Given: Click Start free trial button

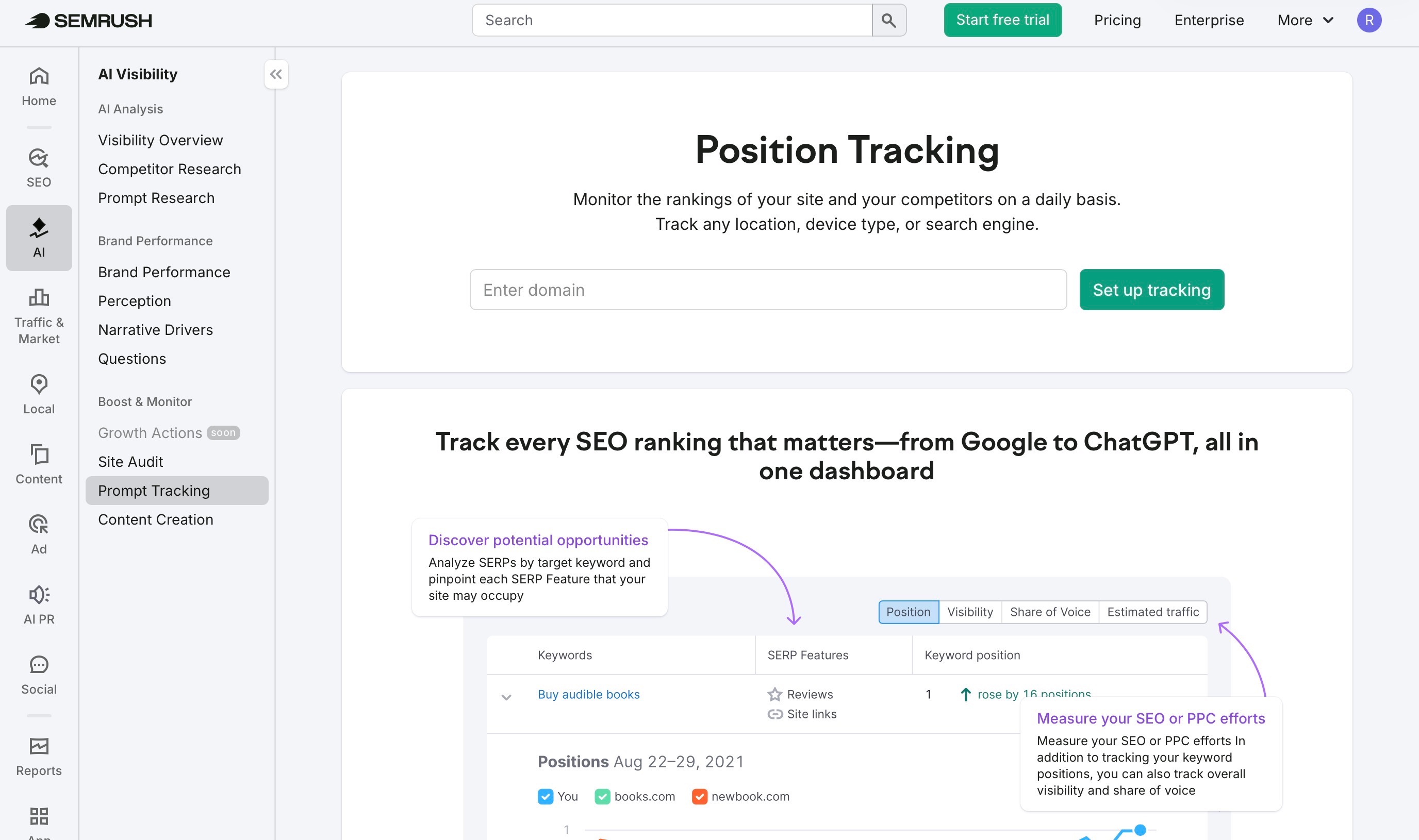Looking at the screenshot, I should click(x=1002, y=21).
